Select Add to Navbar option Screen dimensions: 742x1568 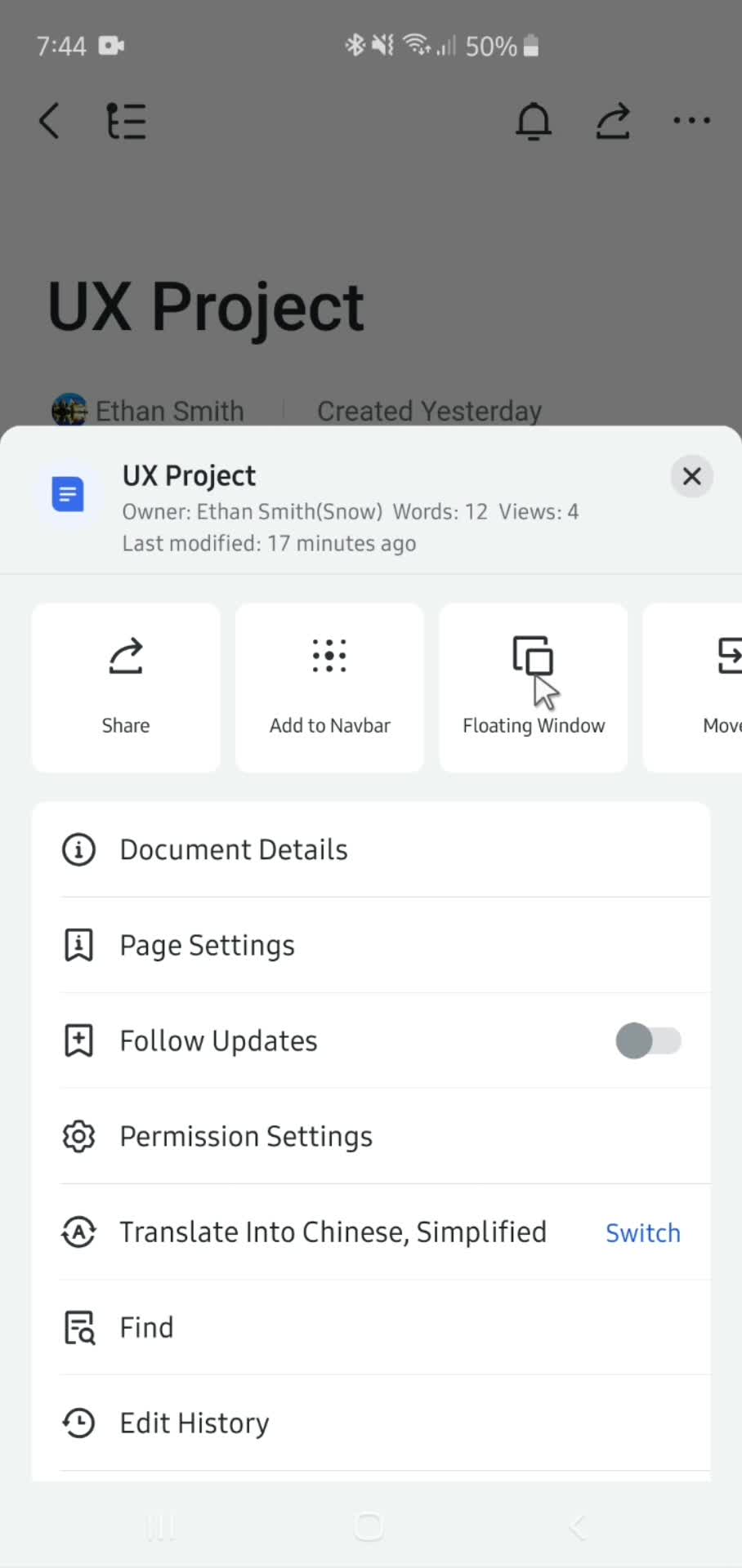click(x=329, y=688)
